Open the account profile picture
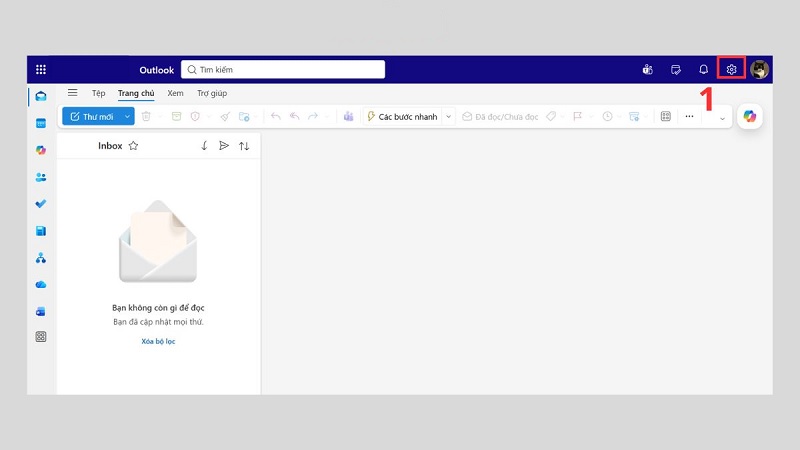 tap(759, 69)
